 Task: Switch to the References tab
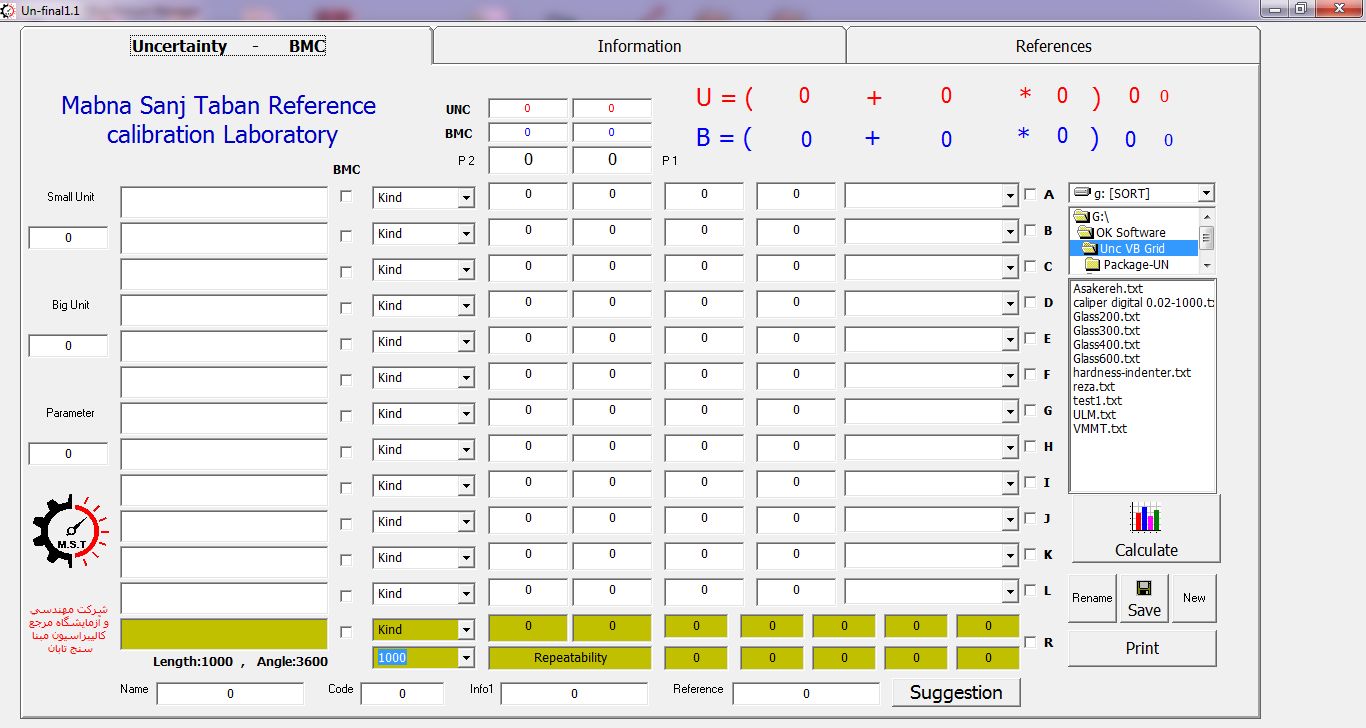pyautogui.click(x=1053, y=46)
